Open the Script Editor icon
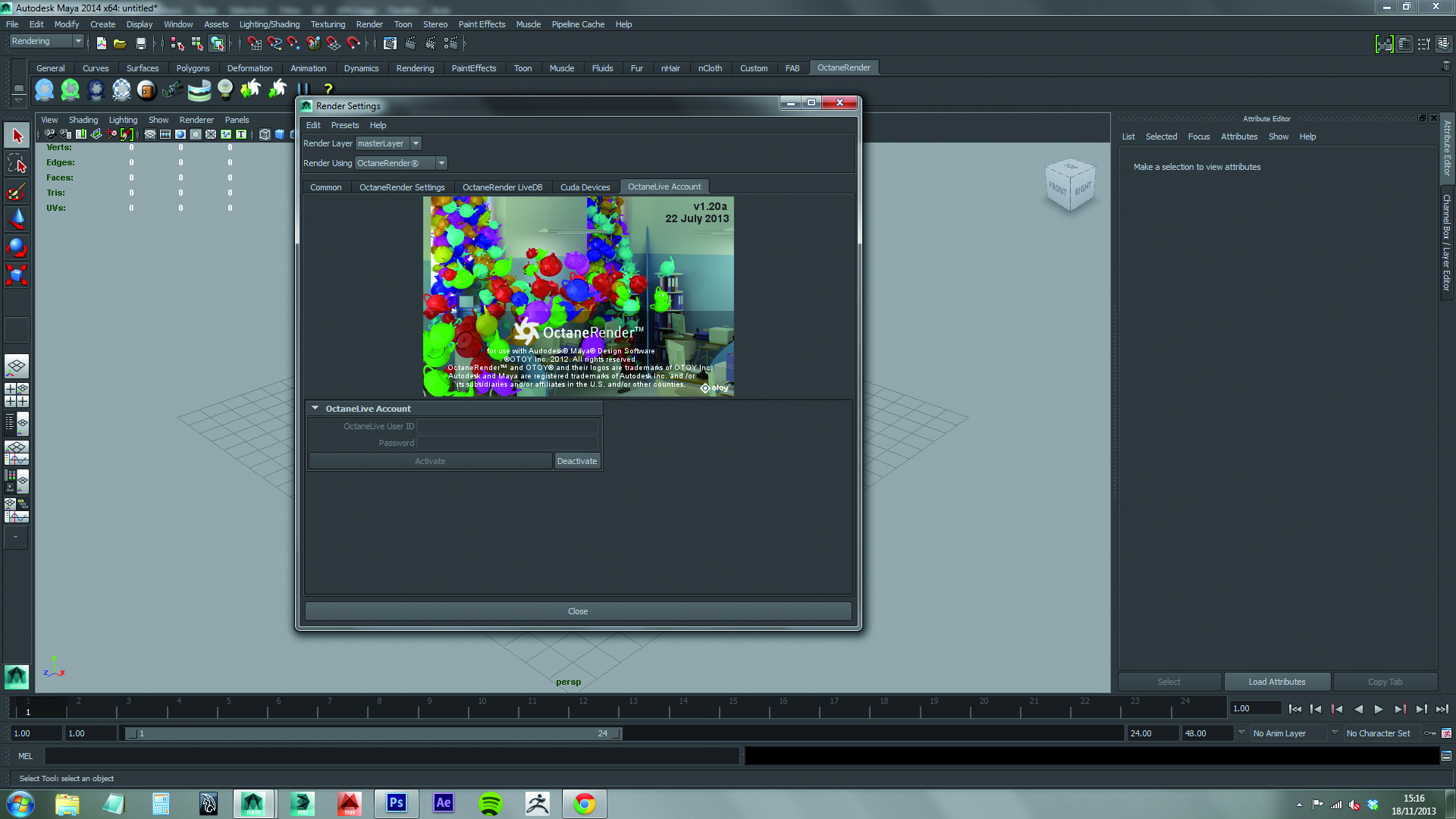This screenshot has width=1456, height=819. (x=1446, y=756)
